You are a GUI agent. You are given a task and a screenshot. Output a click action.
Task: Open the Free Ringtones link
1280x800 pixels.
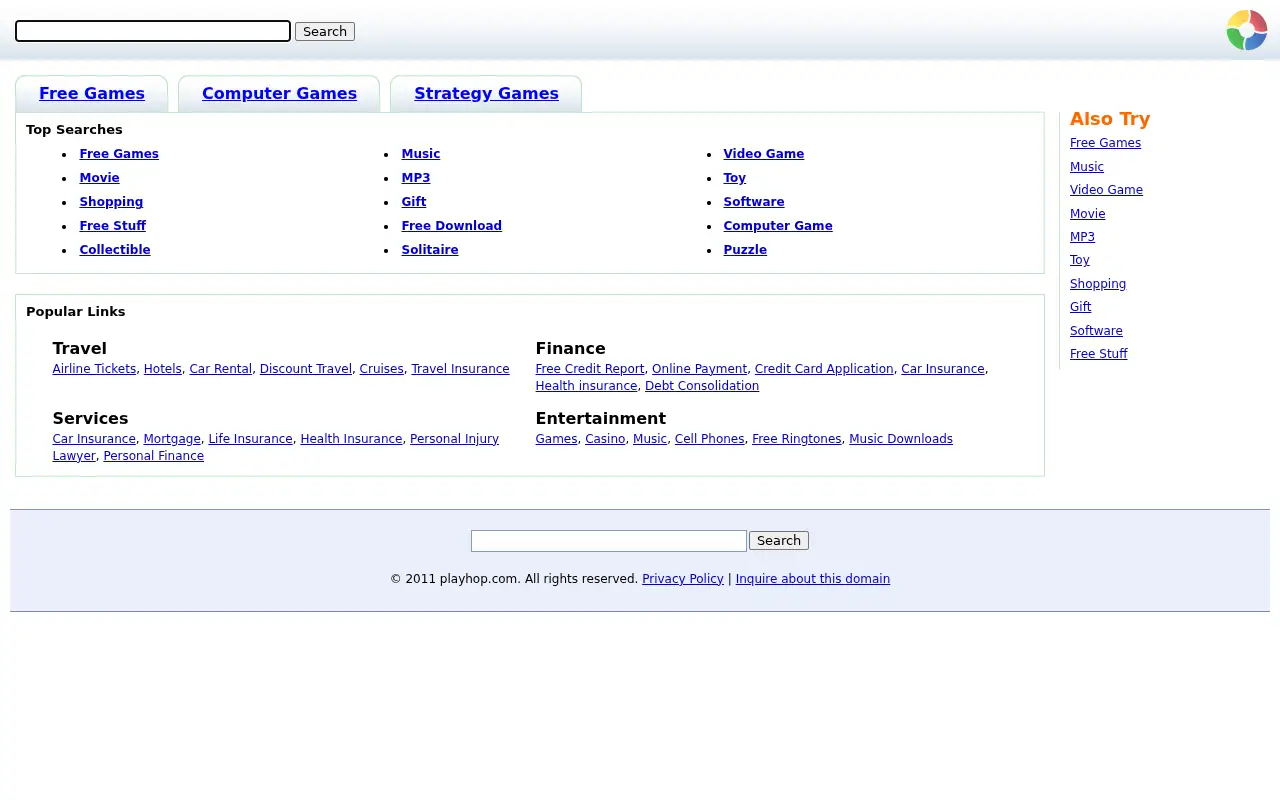797,439
